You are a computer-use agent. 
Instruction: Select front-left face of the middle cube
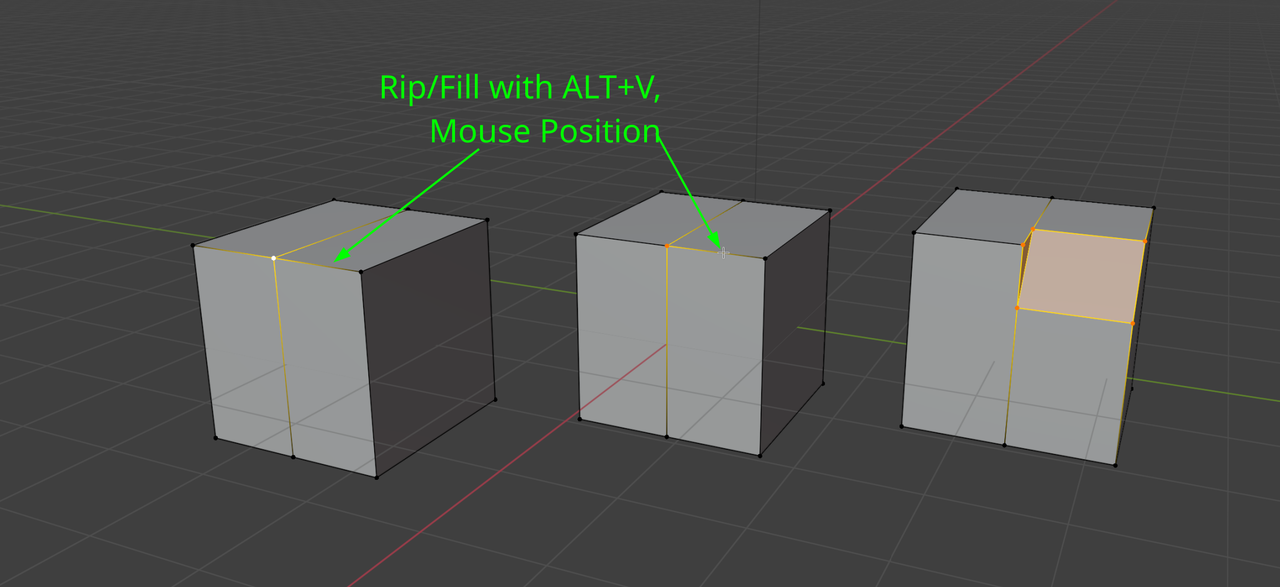point(622,335)
